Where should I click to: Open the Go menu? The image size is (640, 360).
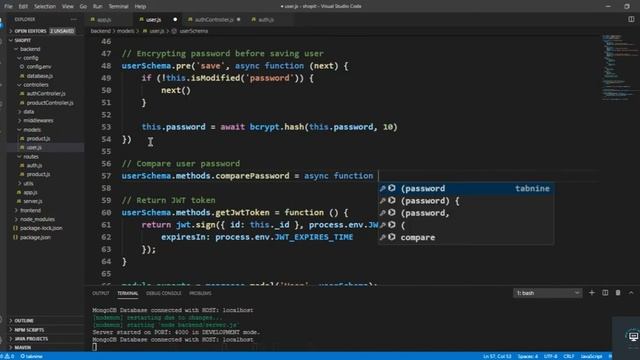pyautogui.click(x=83, y=7)
